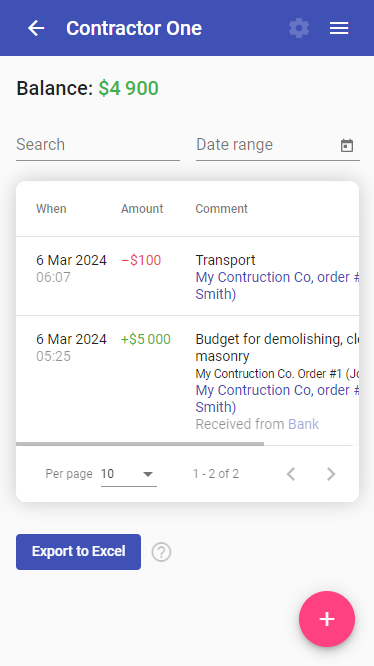Expand the Per page dropdown
374x666 pixels.
129,474
